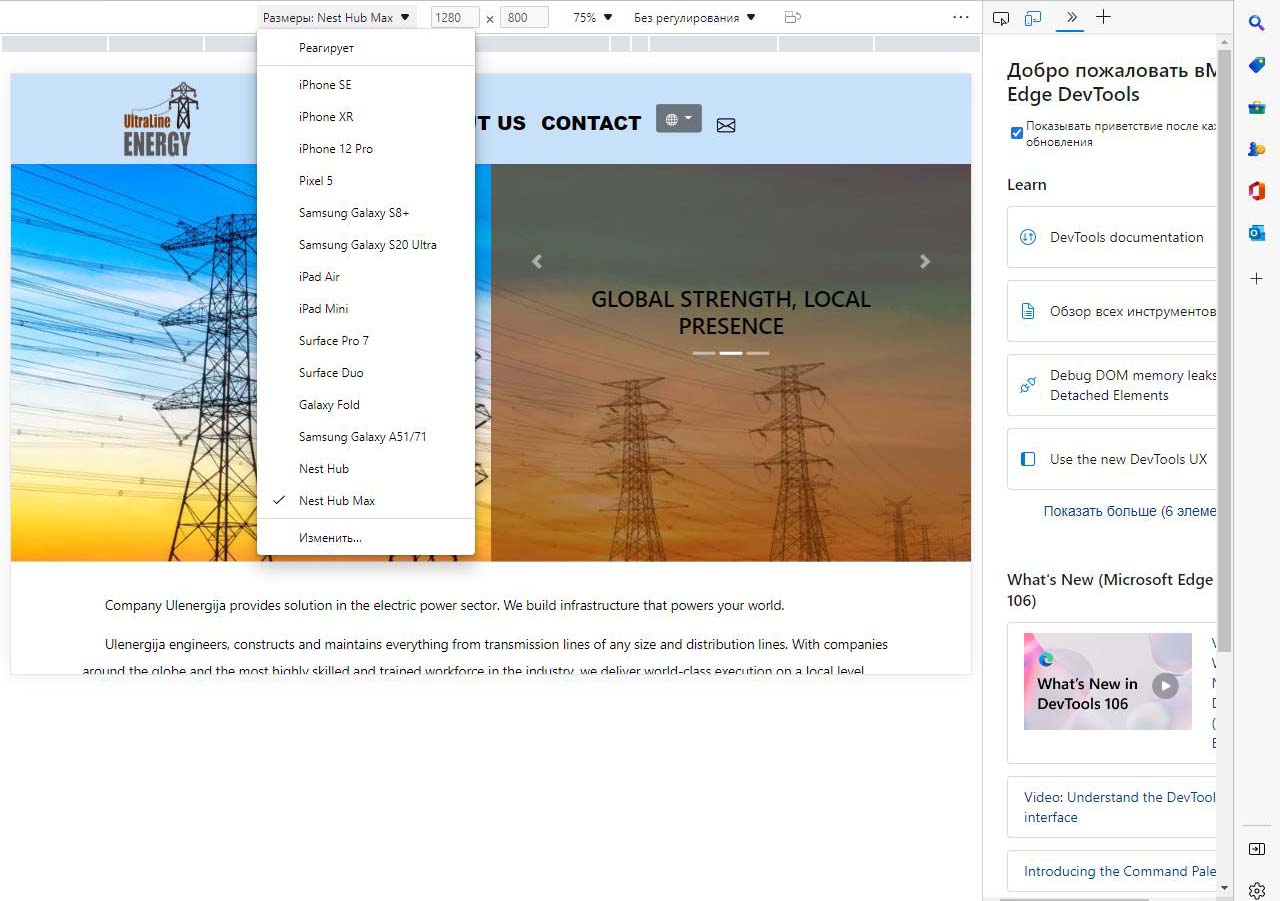Open the DevTools documentation link
Screen dimensions: 1280x901
[x=1126, y=237]
